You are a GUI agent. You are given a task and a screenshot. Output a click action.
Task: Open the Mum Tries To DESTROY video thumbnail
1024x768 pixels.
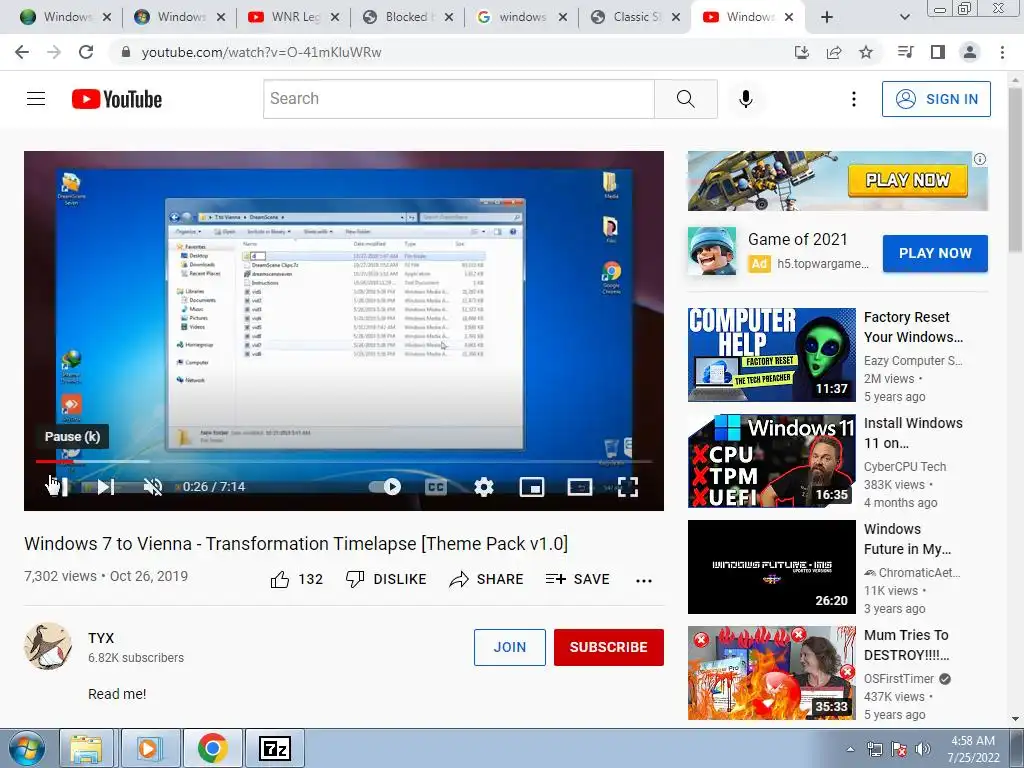click(772, 673)
